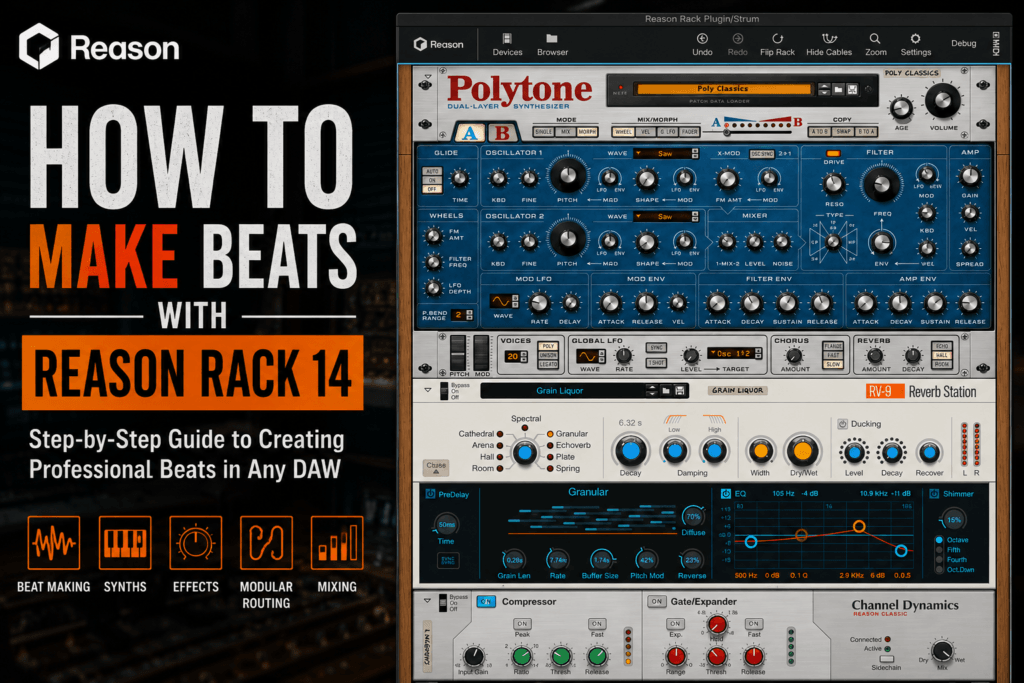Turn on the Compressor ON button
The height and width of the screenshot is (683, 1024).
(486, 601)
